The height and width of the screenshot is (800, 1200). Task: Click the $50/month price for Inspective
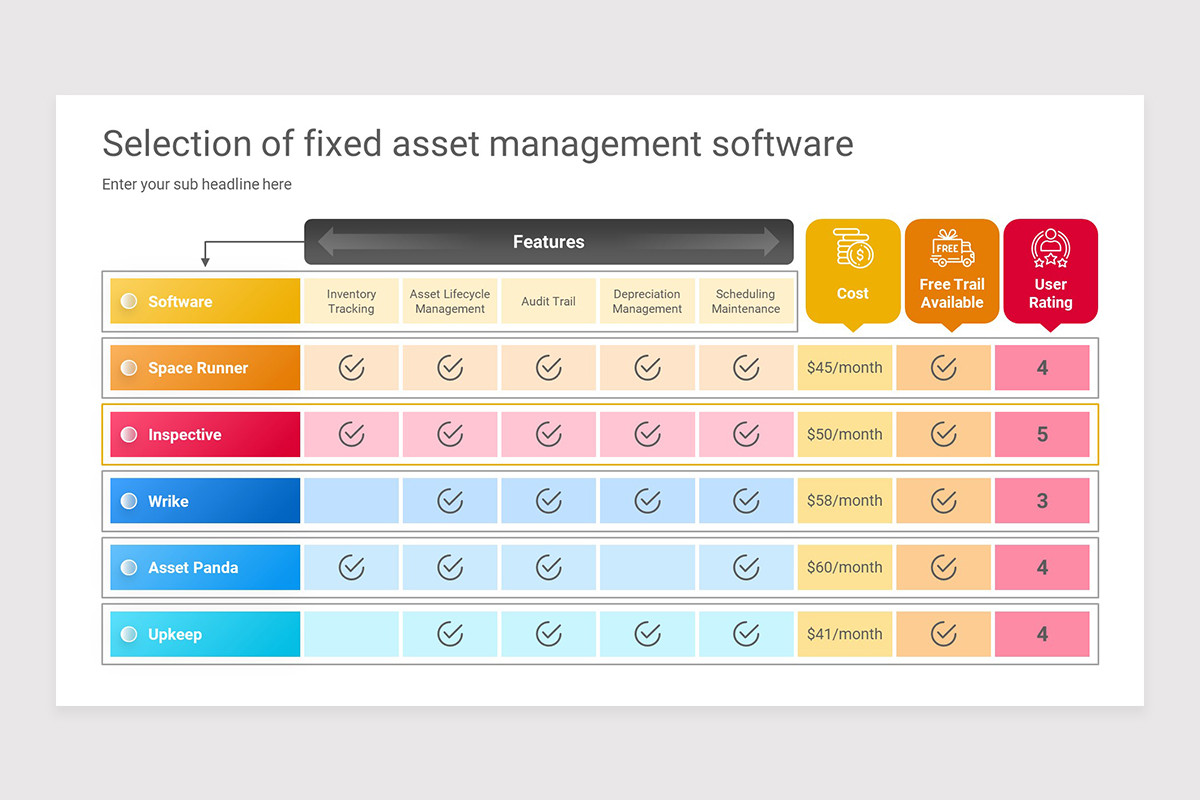[844, 434]
